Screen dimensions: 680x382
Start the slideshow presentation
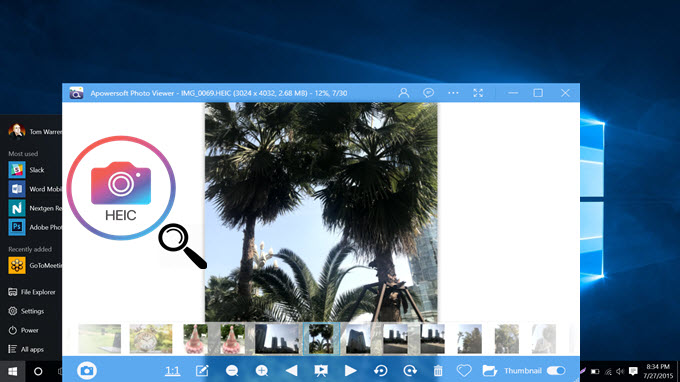pyautogui.click(x=321, y=371)
